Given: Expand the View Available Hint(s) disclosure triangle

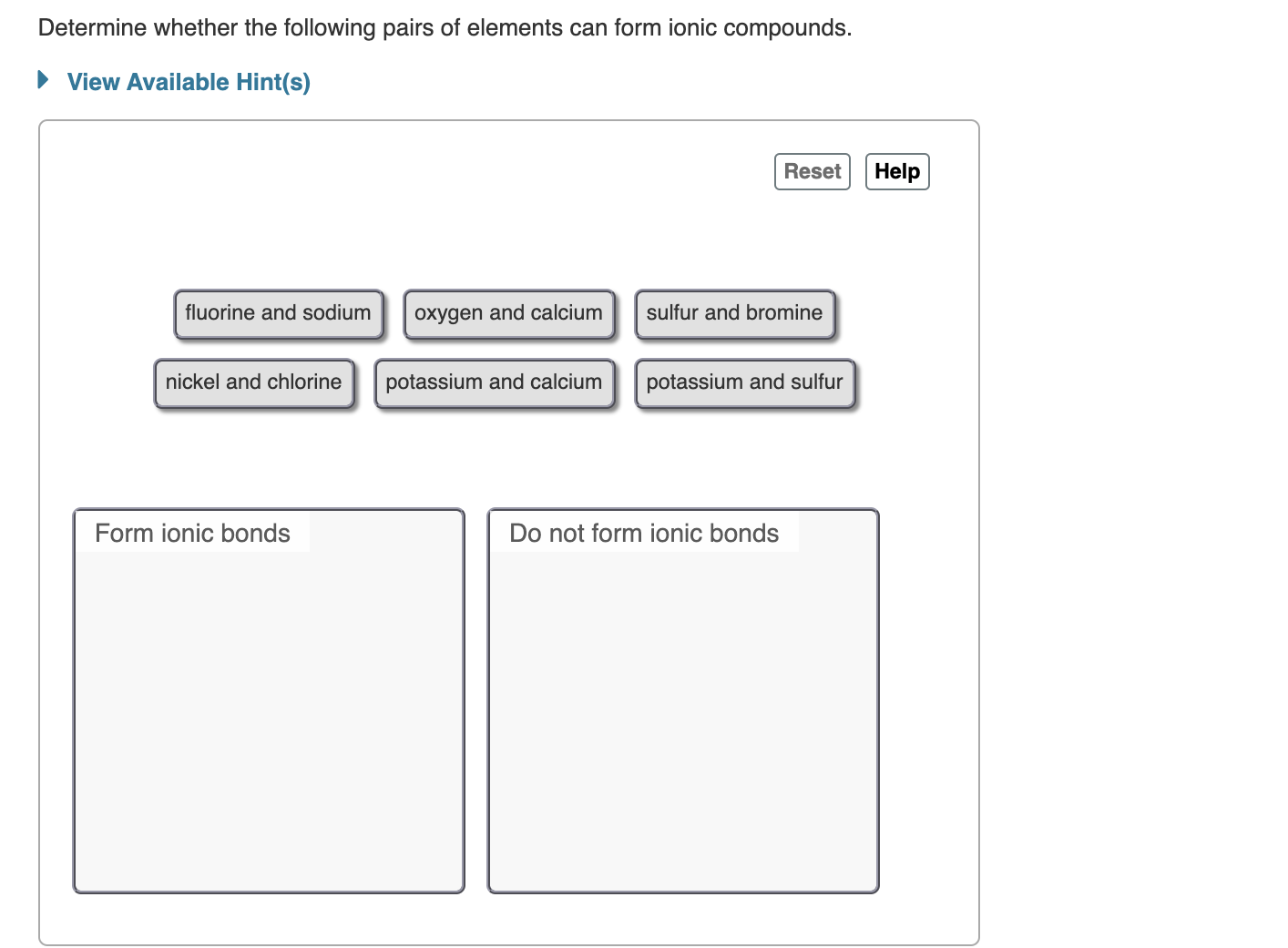Looking at the screenshot, I should 42,80.
